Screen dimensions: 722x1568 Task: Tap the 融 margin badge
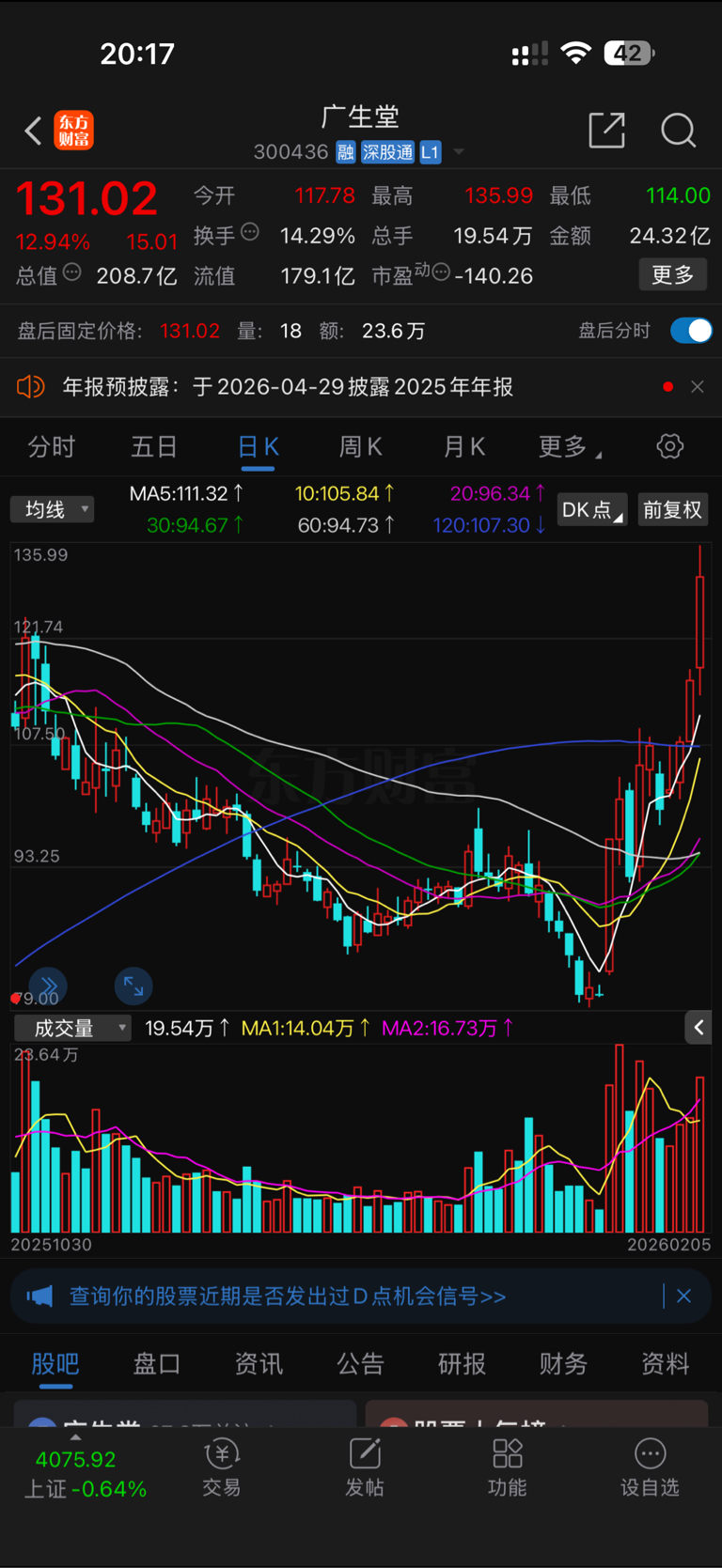[346, 152]
